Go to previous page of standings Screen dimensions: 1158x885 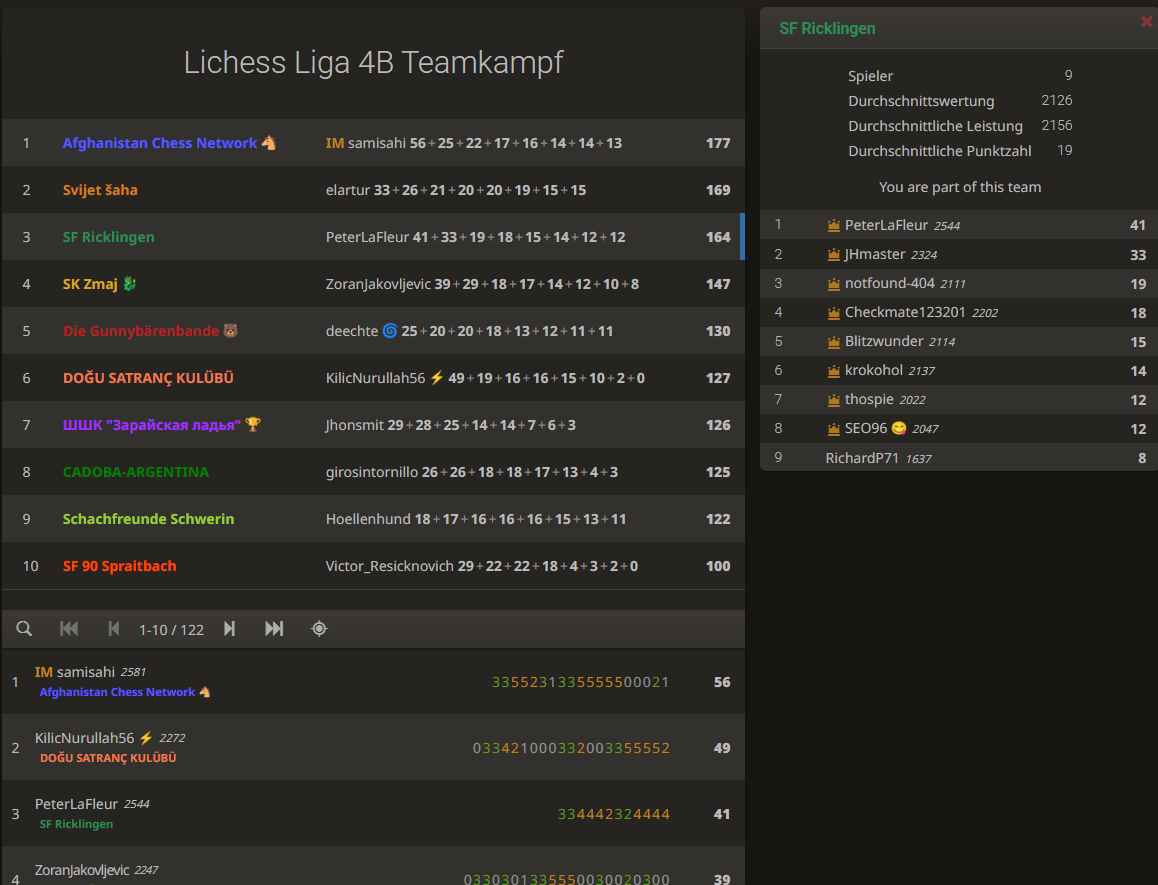click(x=114, y=629)
